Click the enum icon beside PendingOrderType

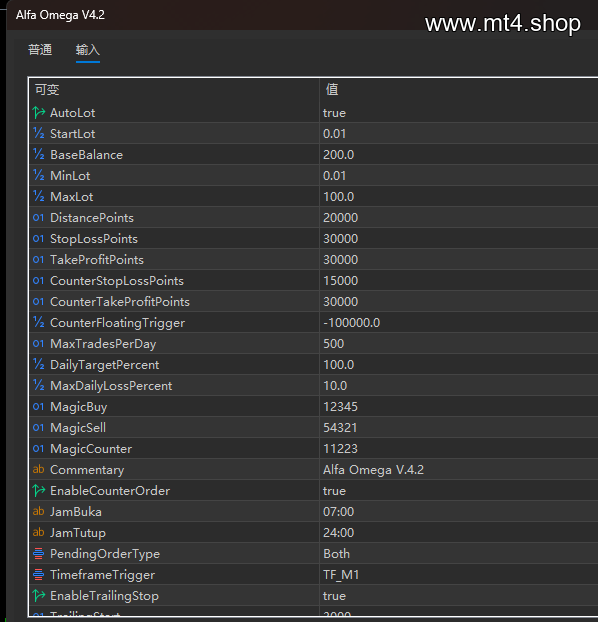(x=38, y=553)
